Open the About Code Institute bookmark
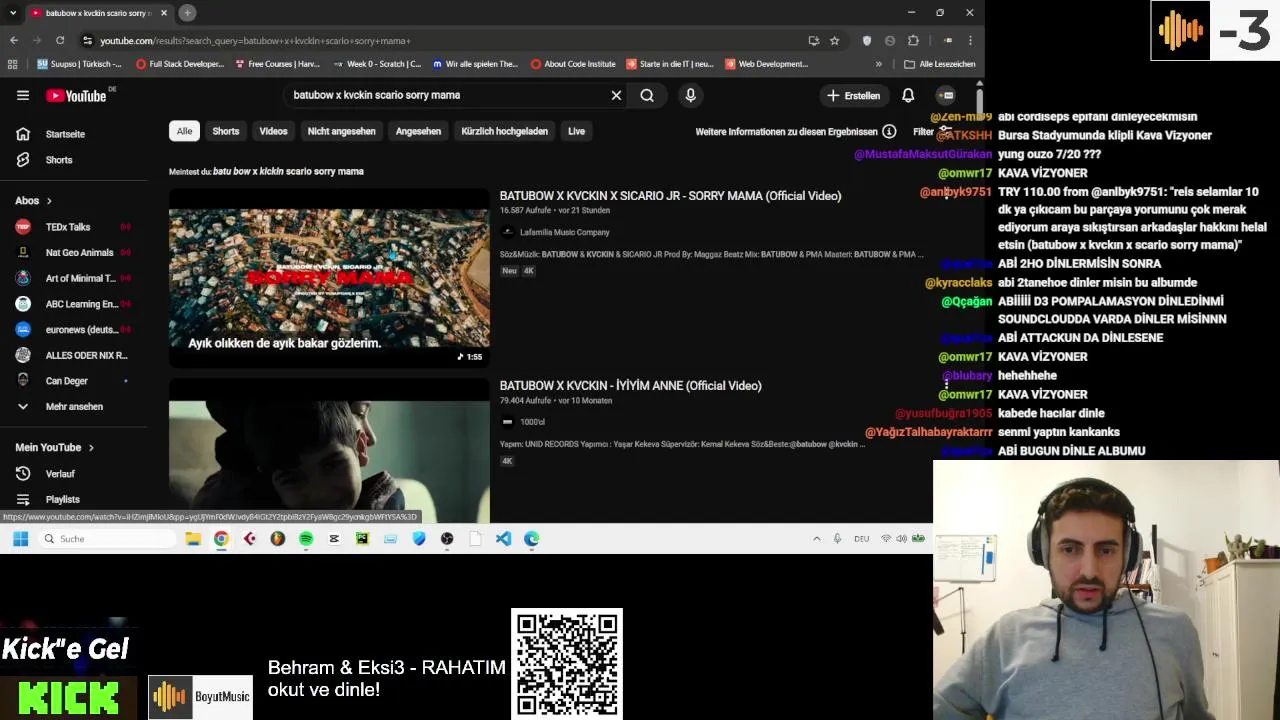 [x=573, y=64]
